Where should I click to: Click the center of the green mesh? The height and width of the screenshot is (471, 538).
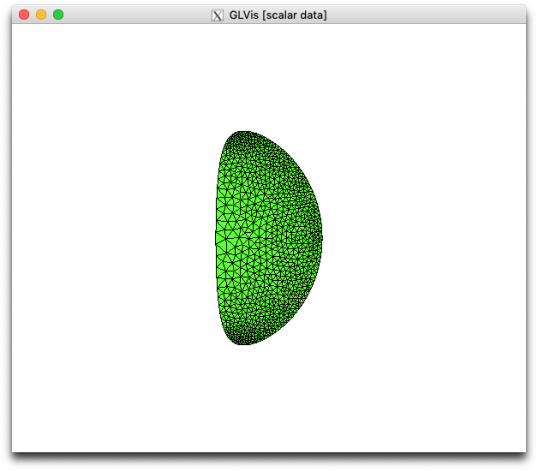pyautogui.click(x=269, y=238)
